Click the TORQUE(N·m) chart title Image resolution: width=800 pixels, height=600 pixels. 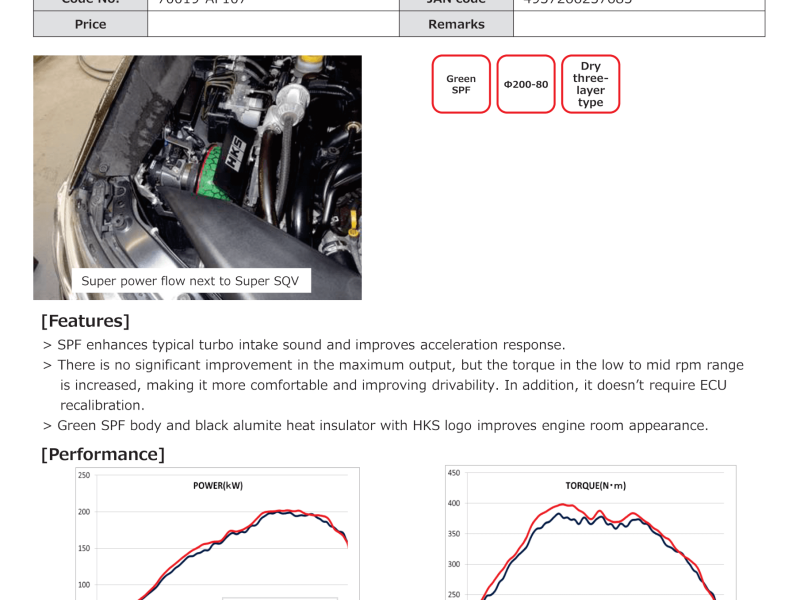click(595, 486)
